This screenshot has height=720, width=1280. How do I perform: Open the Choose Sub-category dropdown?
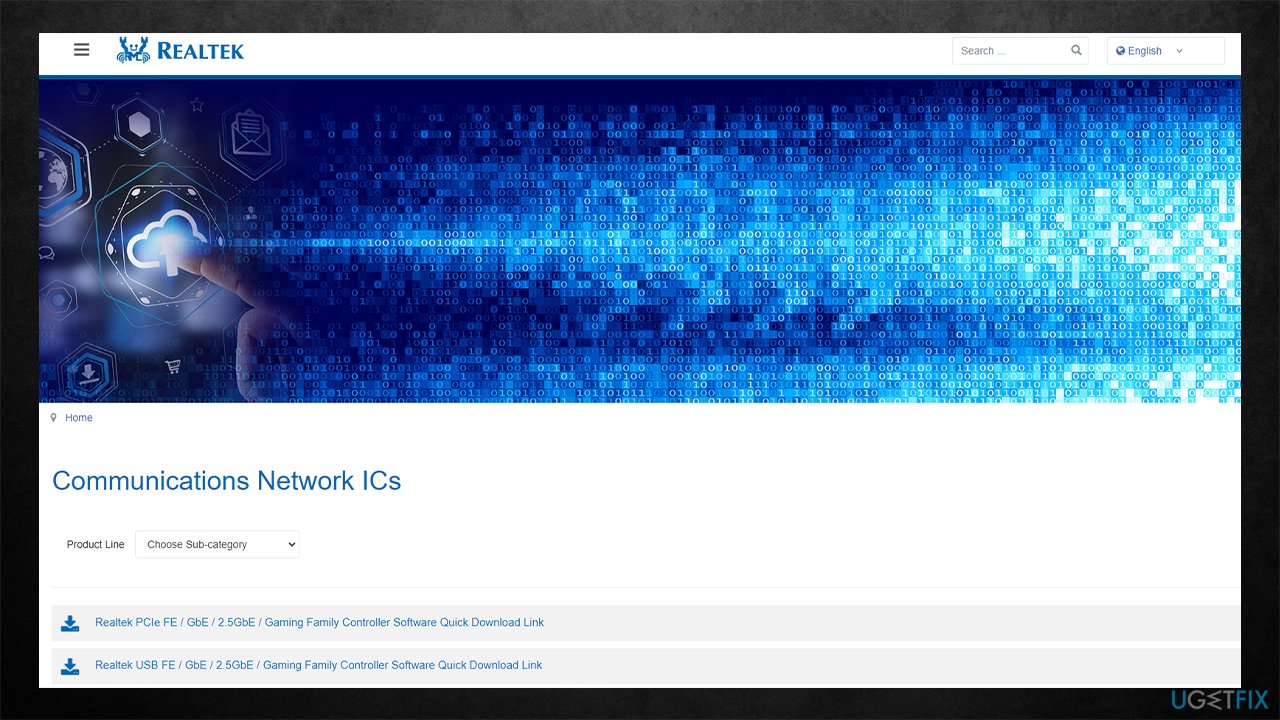217,544
